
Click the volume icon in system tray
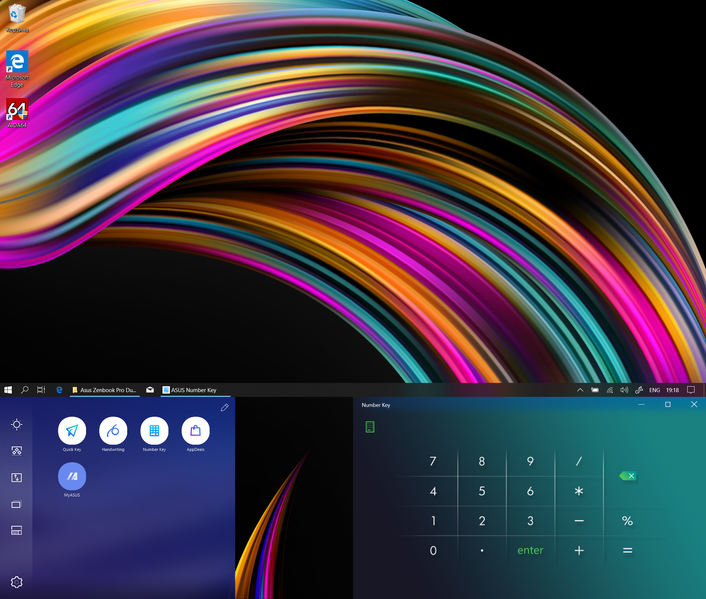(624, 390)
